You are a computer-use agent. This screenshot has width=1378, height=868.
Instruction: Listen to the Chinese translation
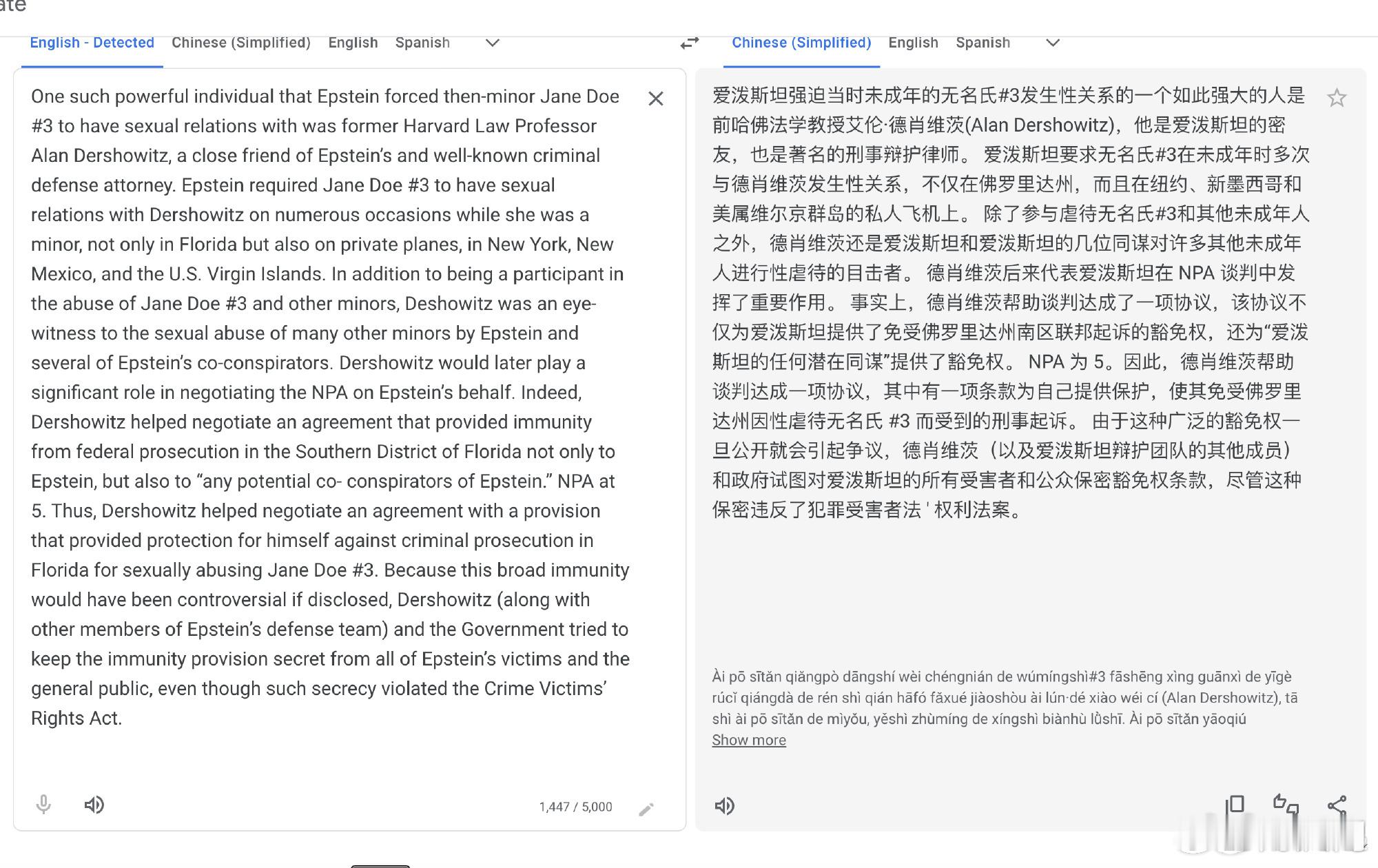(x=724, y=805)
